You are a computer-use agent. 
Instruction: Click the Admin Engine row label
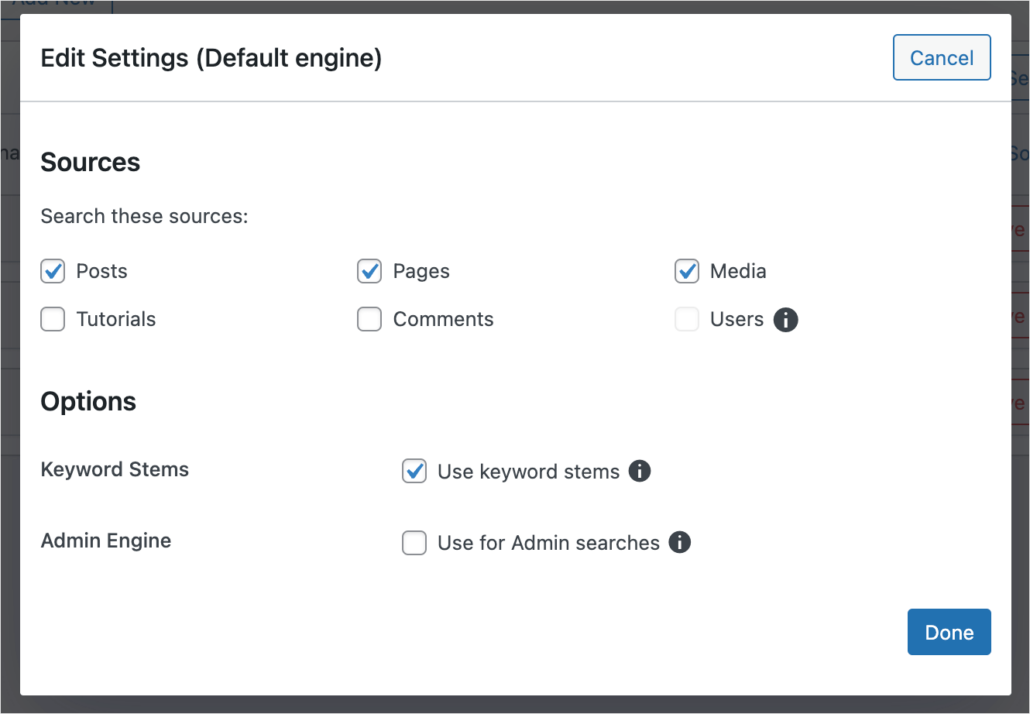click(106, 540)
